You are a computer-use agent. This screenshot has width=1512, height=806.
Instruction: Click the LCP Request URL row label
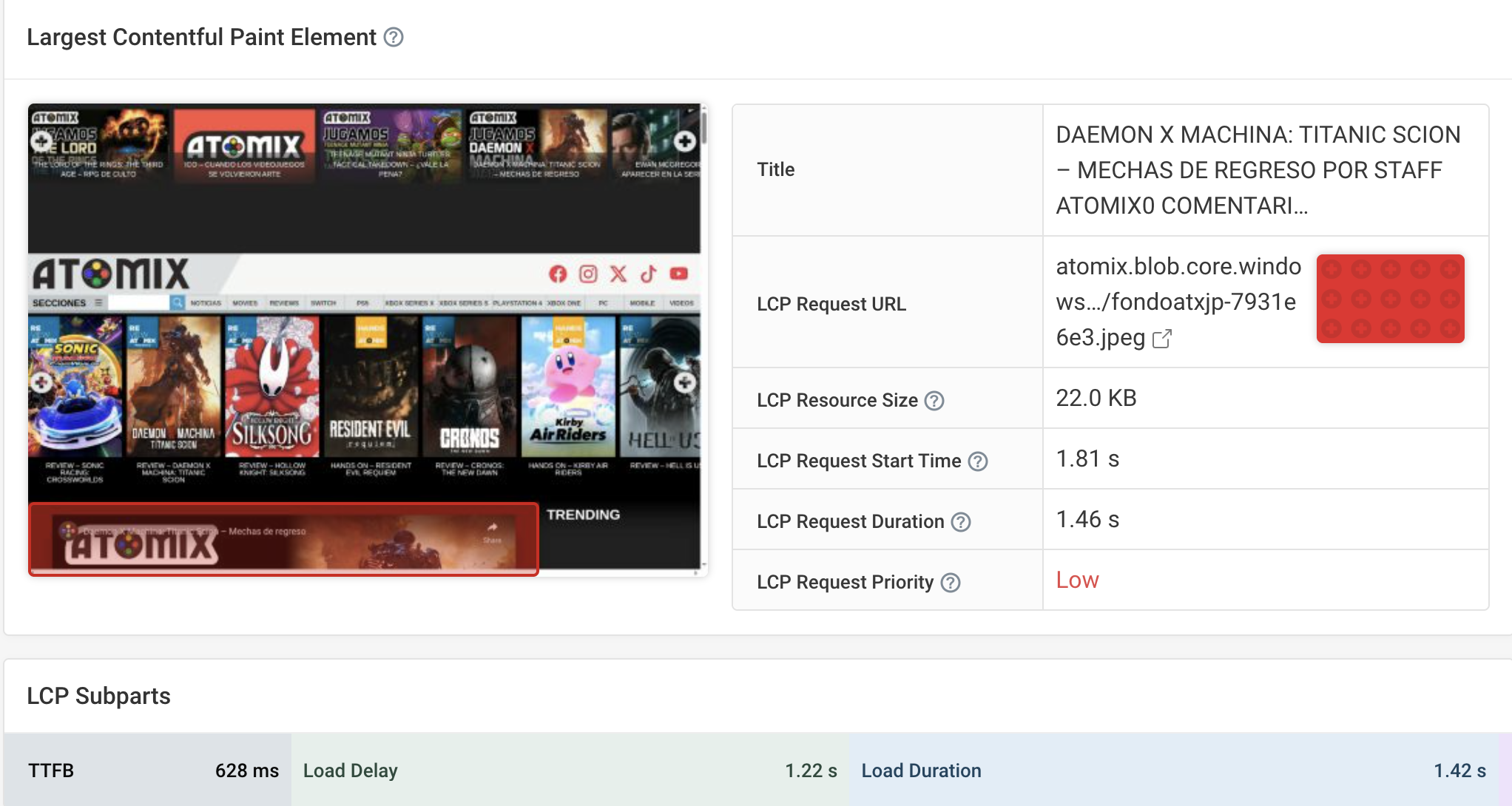tap(831, 304)
